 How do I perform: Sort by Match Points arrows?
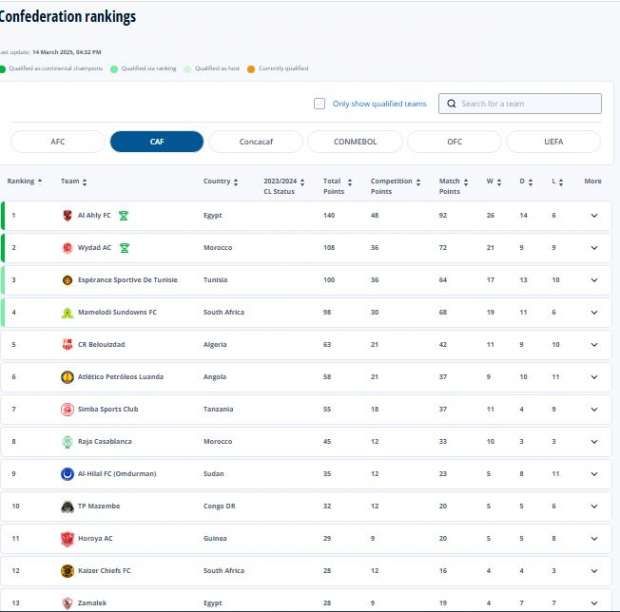[466, 182]
